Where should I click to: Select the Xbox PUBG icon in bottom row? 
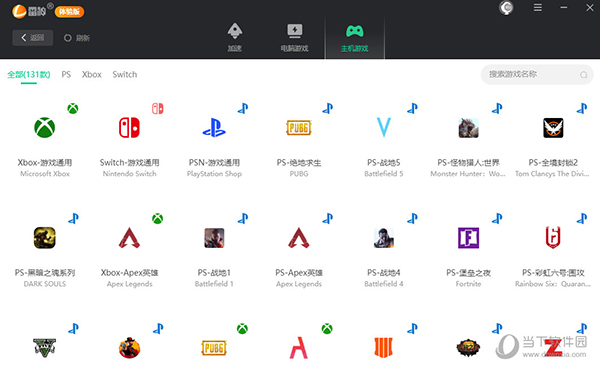tap(214, 348)
